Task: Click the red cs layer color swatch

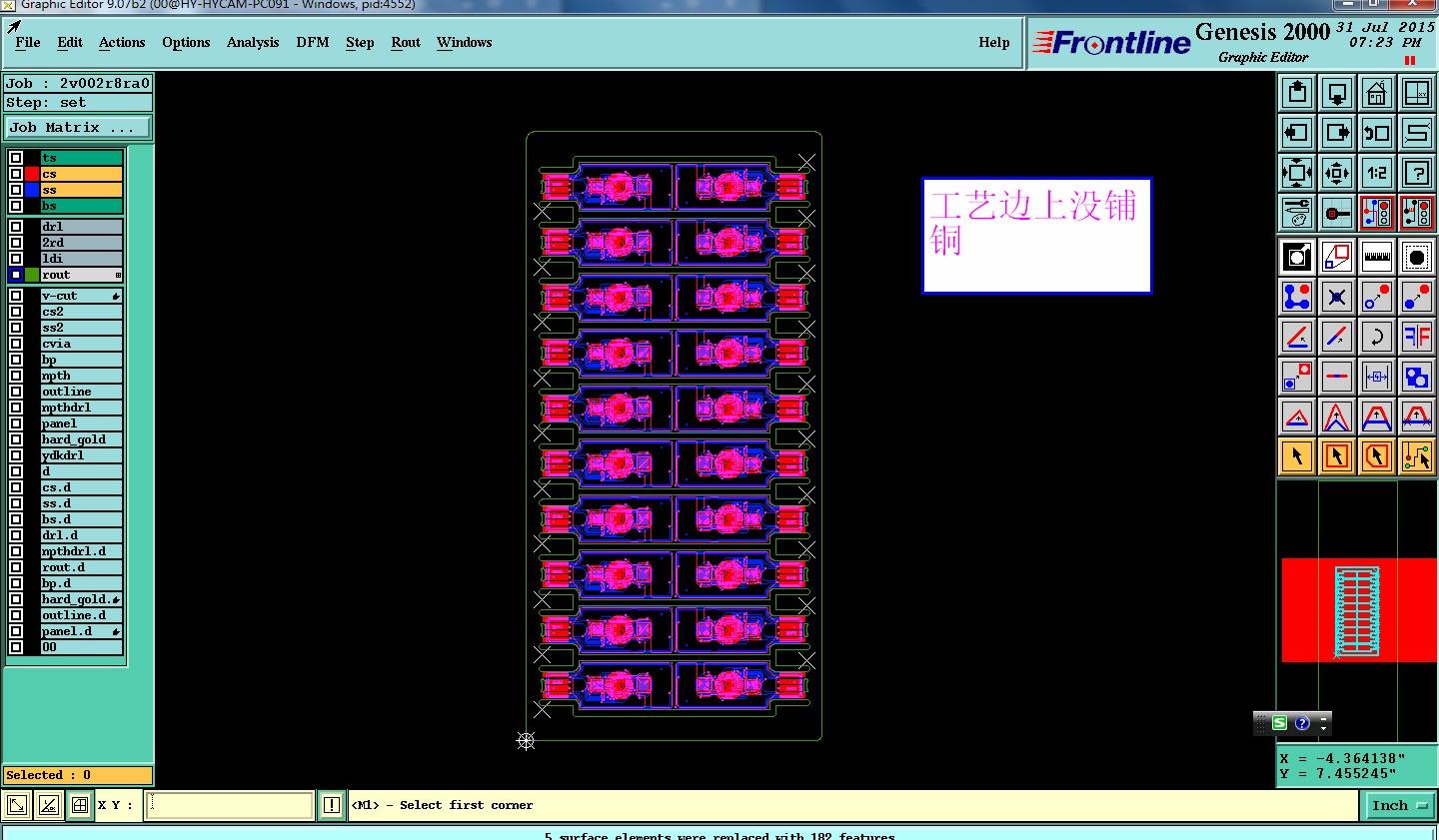Action: (32, 174)
